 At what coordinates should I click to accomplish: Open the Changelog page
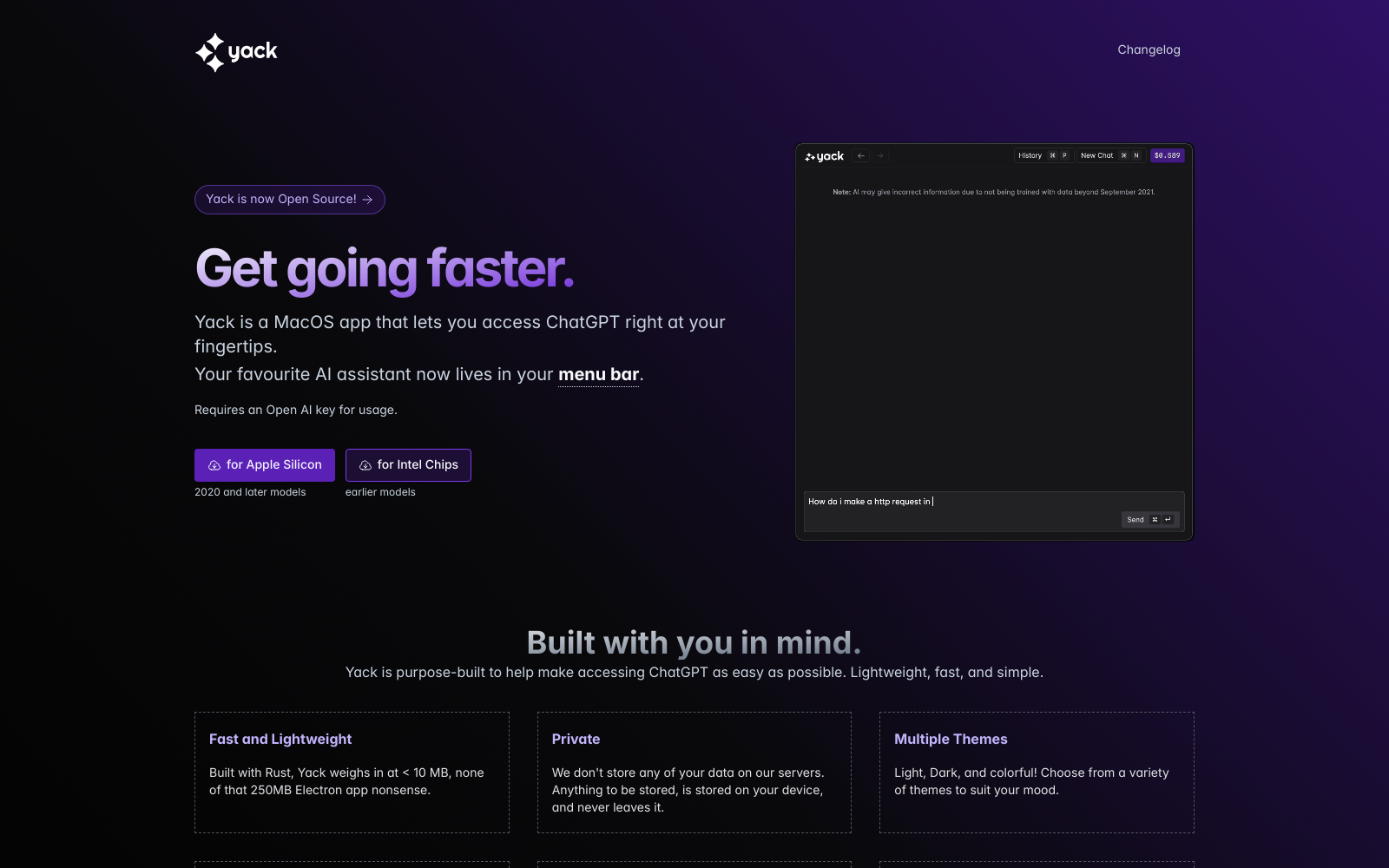[1149, 49]
